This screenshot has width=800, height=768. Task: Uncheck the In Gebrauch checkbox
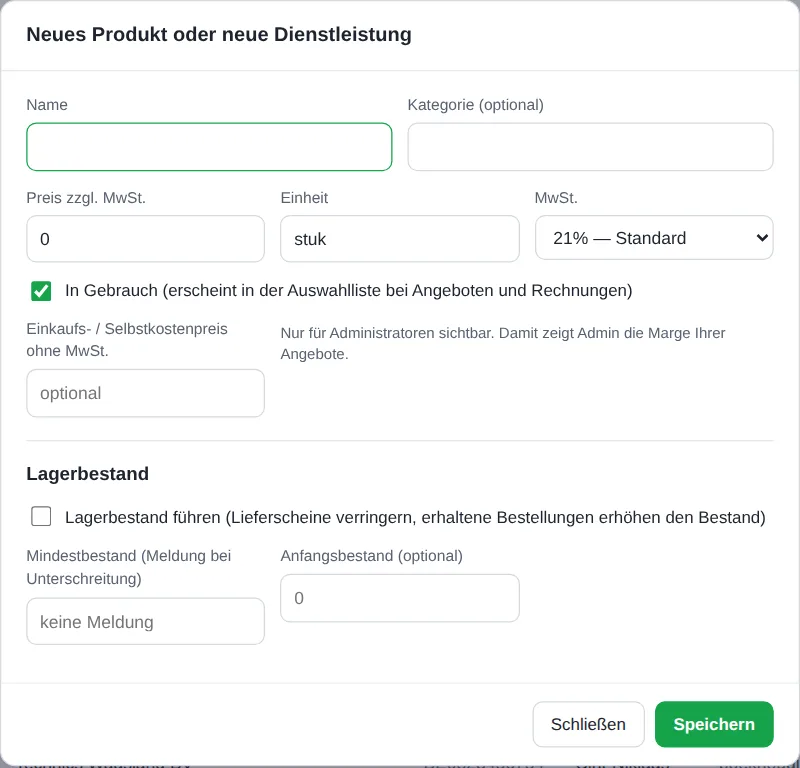[41, 291]
